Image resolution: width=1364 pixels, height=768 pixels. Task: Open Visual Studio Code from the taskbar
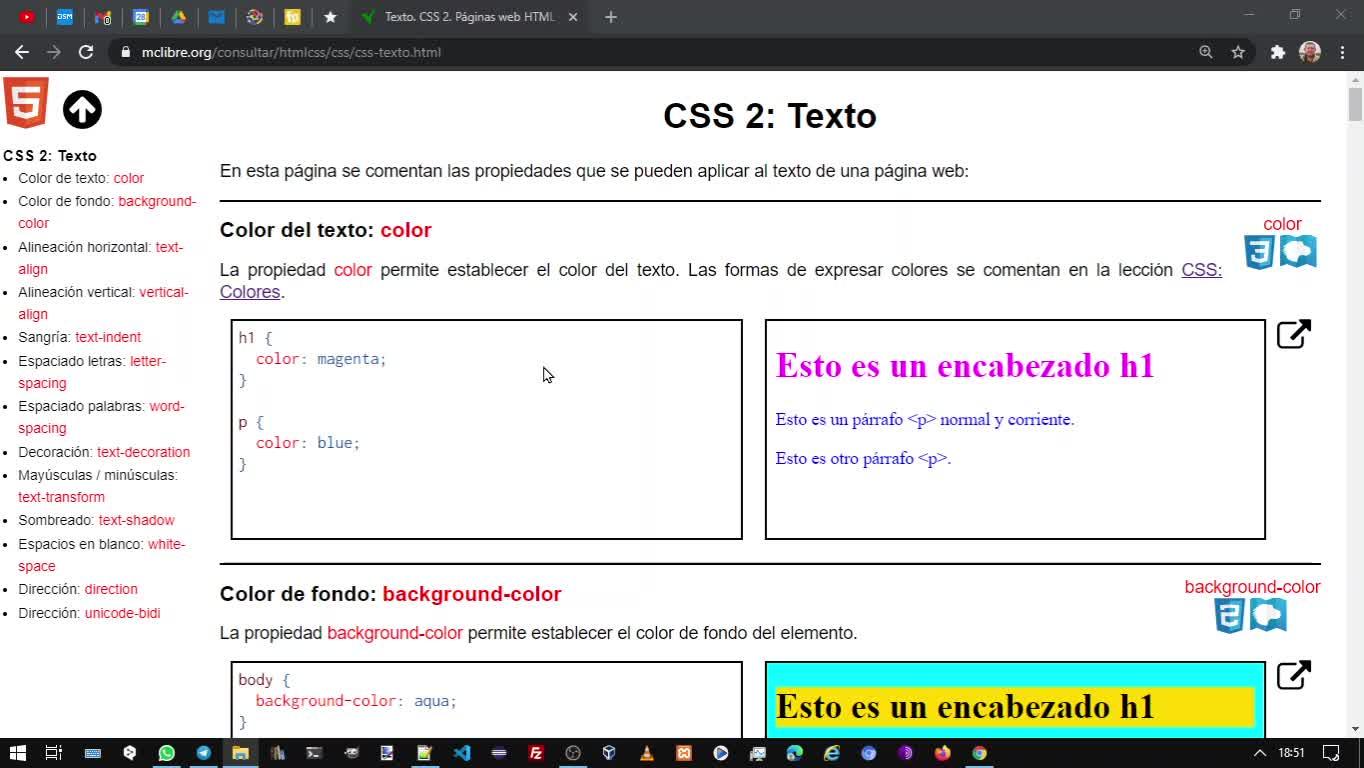(x=461, y=753)
